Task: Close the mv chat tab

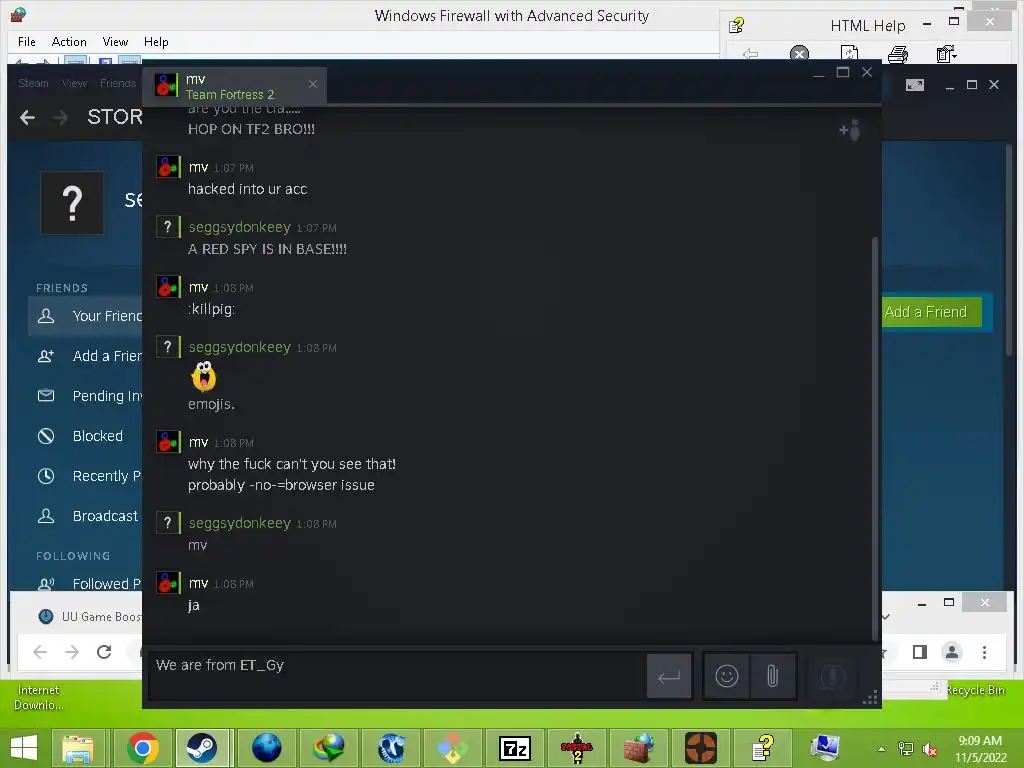Action: click(313, 84)
